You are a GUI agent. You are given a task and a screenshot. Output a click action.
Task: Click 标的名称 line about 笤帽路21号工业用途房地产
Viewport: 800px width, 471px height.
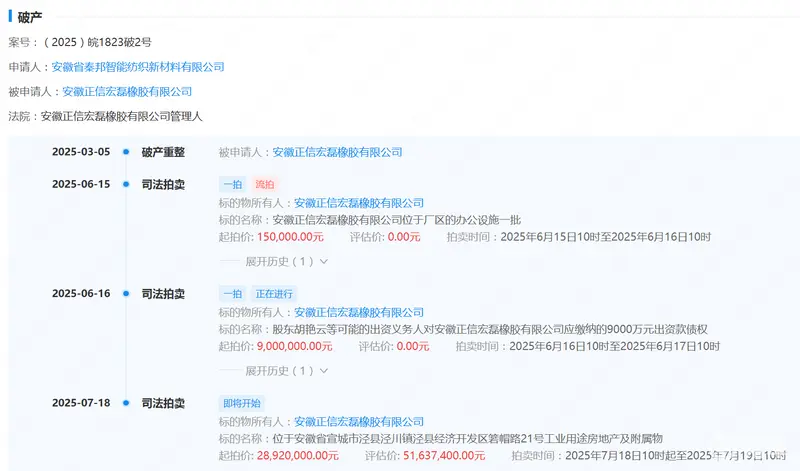coord(441,438)
